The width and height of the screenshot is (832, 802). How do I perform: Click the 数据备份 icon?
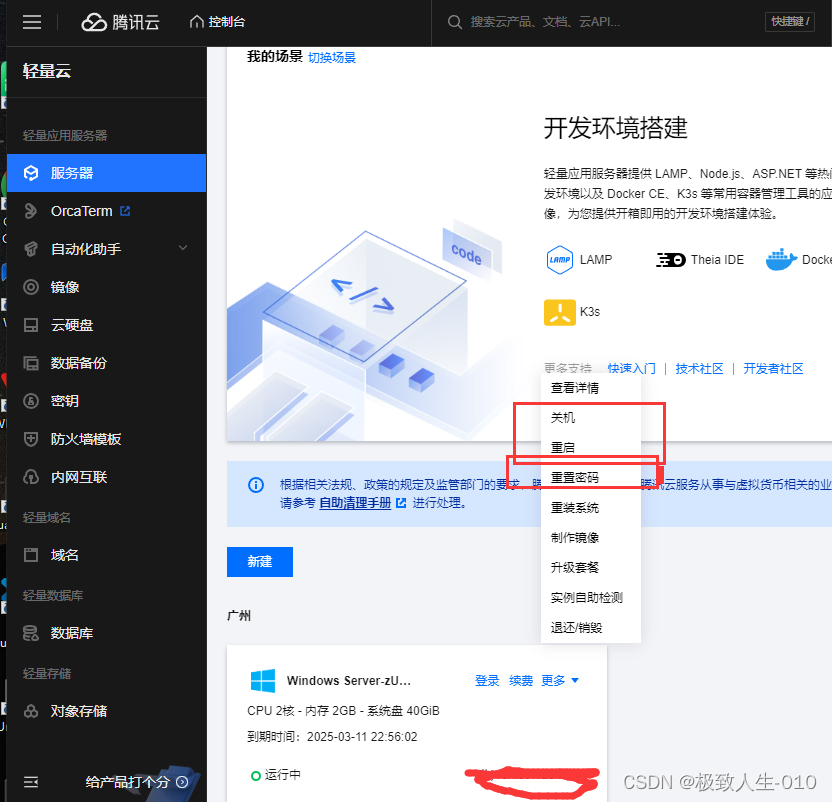31,363
